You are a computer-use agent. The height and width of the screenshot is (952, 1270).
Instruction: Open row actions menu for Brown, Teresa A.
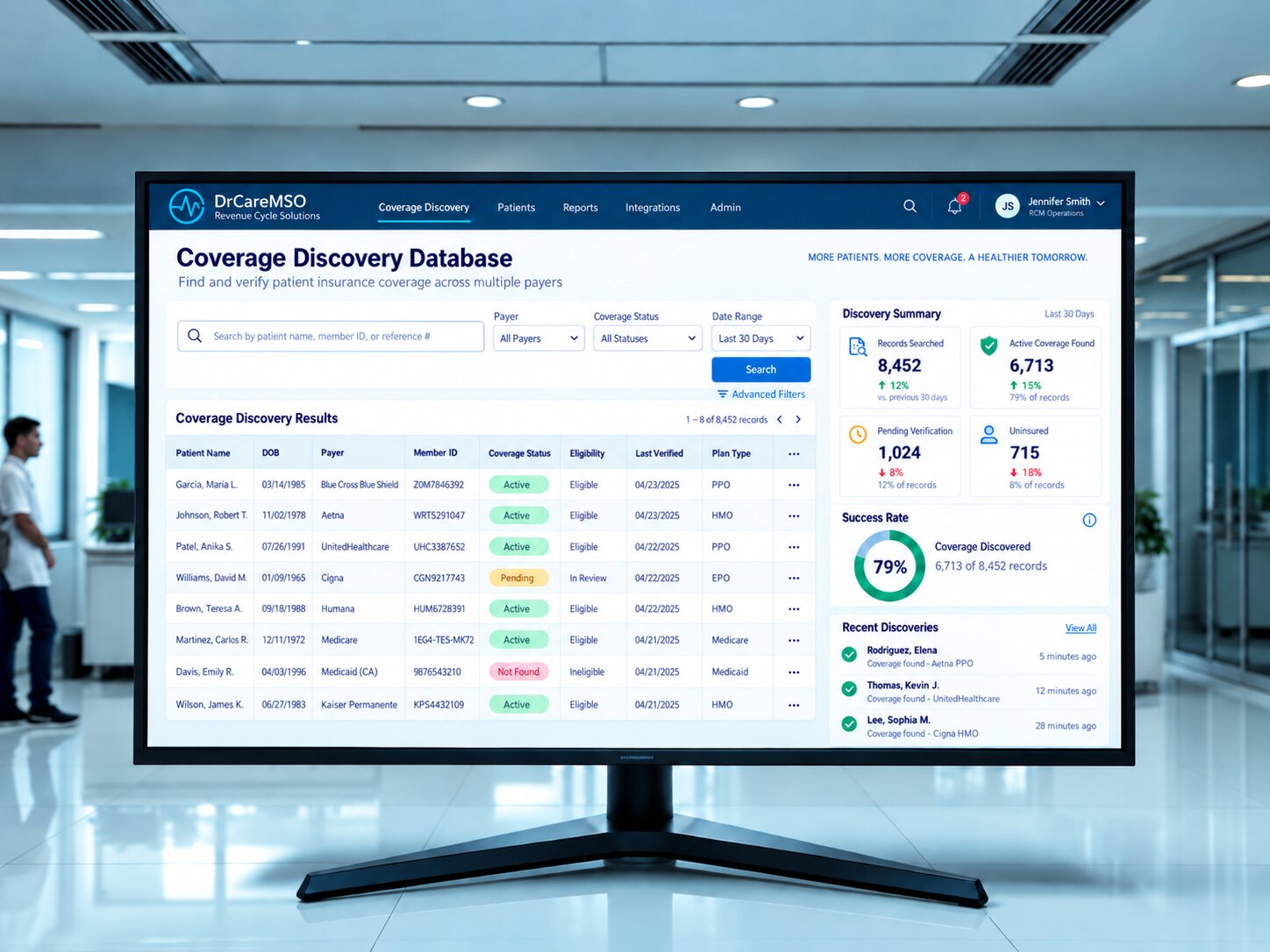pos(794,609)
